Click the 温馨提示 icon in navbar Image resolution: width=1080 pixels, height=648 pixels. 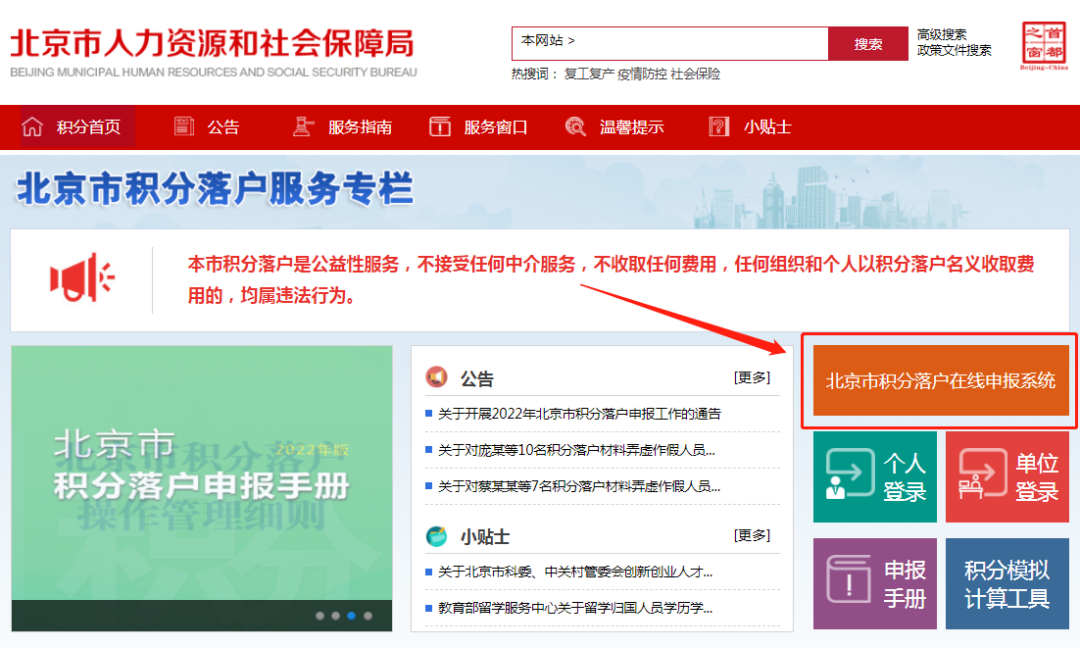(x=575, y=126)
